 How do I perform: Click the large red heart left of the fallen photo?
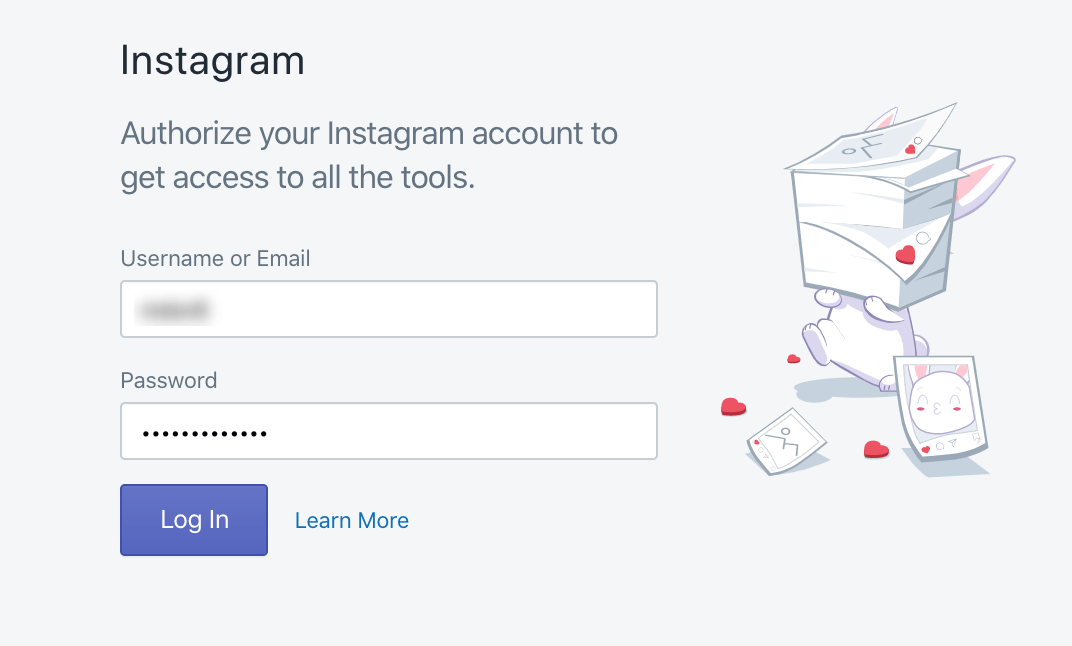tap(733, 406)
